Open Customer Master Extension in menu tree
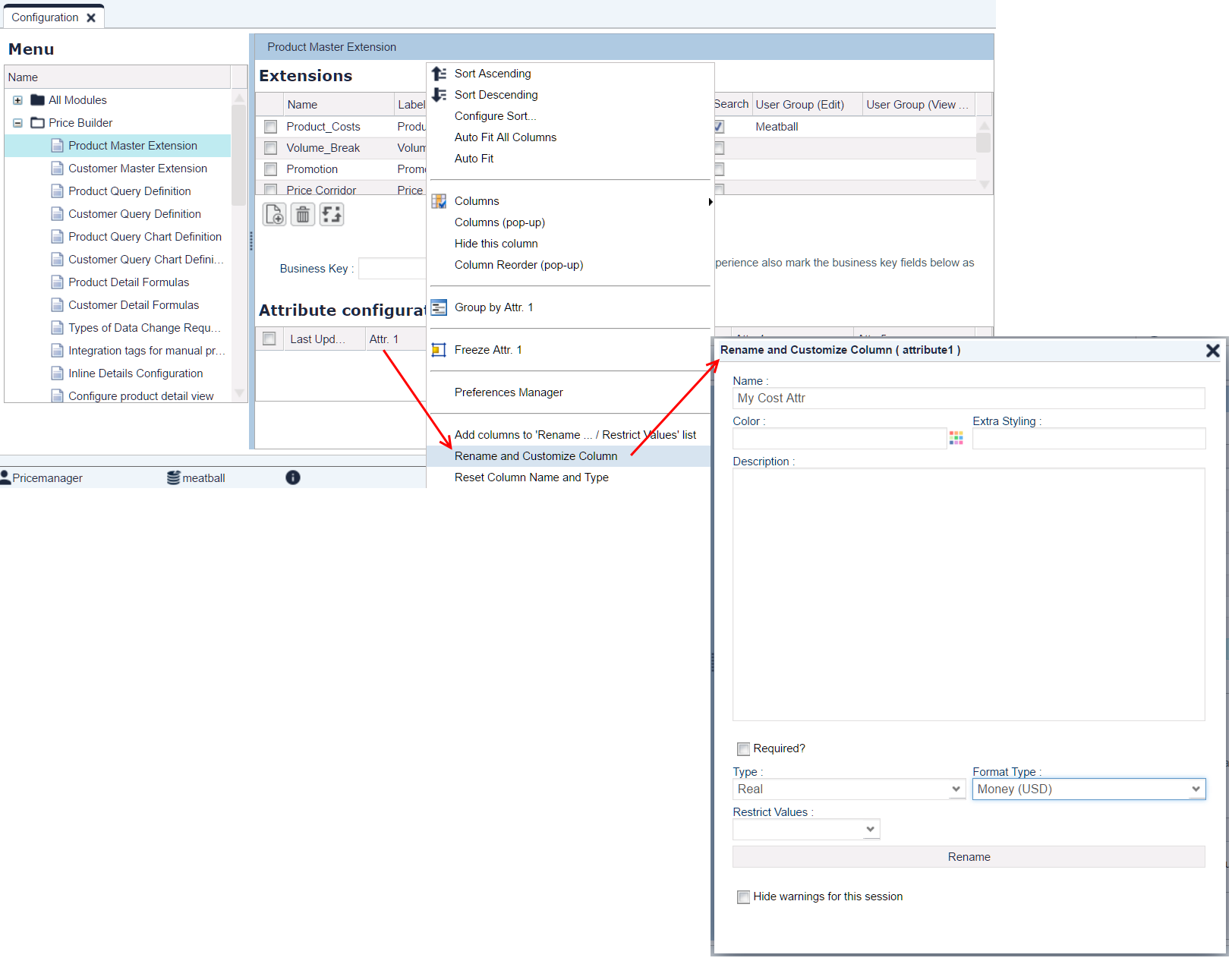 [137, 169]
